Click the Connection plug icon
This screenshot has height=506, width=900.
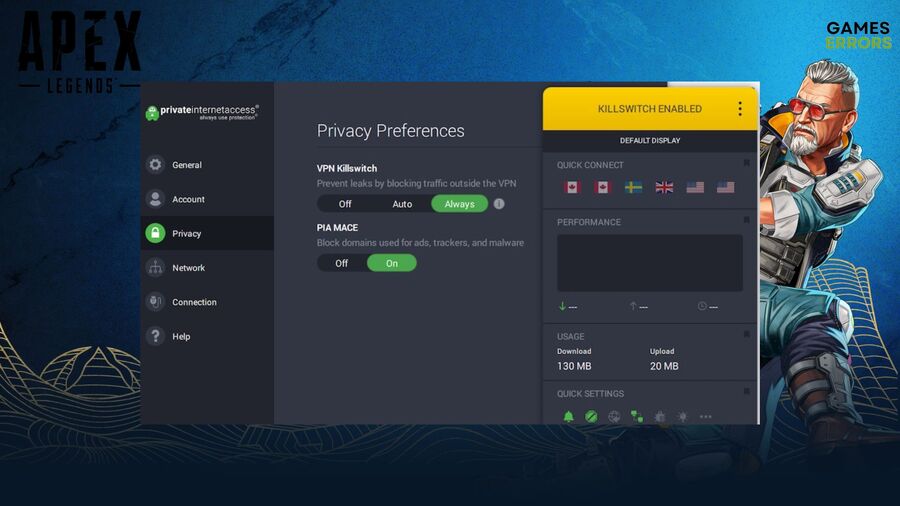click(155, 302)
